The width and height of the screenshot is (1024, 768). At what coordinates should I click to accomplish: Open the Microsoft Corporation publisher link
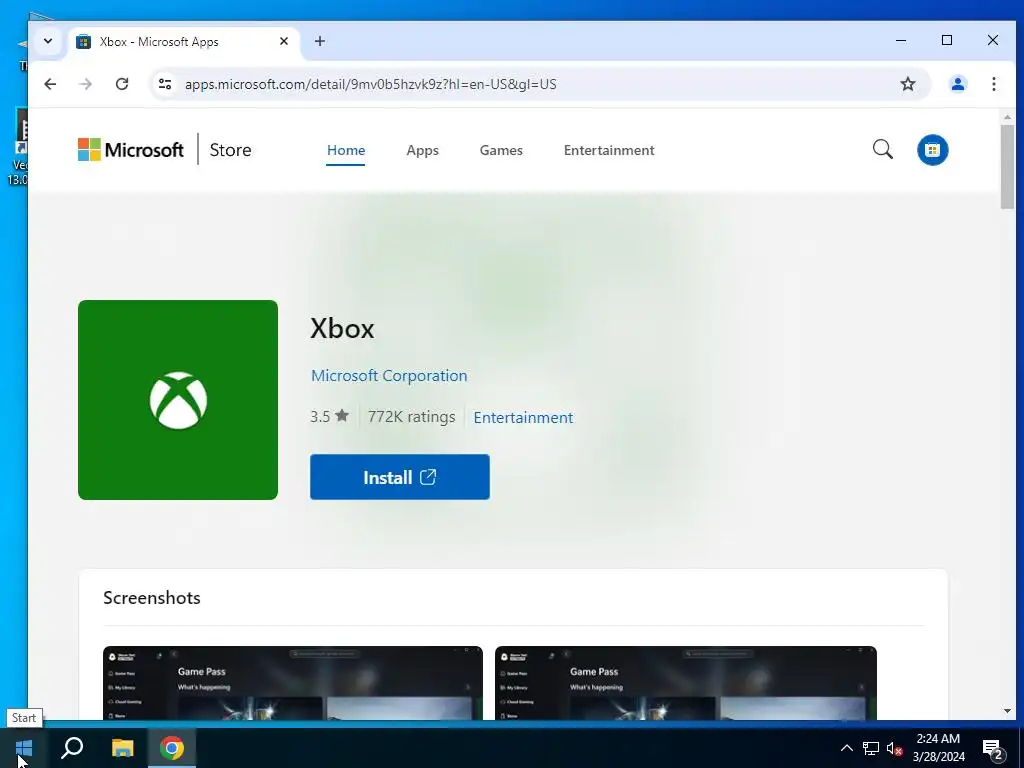click(389, 376)
